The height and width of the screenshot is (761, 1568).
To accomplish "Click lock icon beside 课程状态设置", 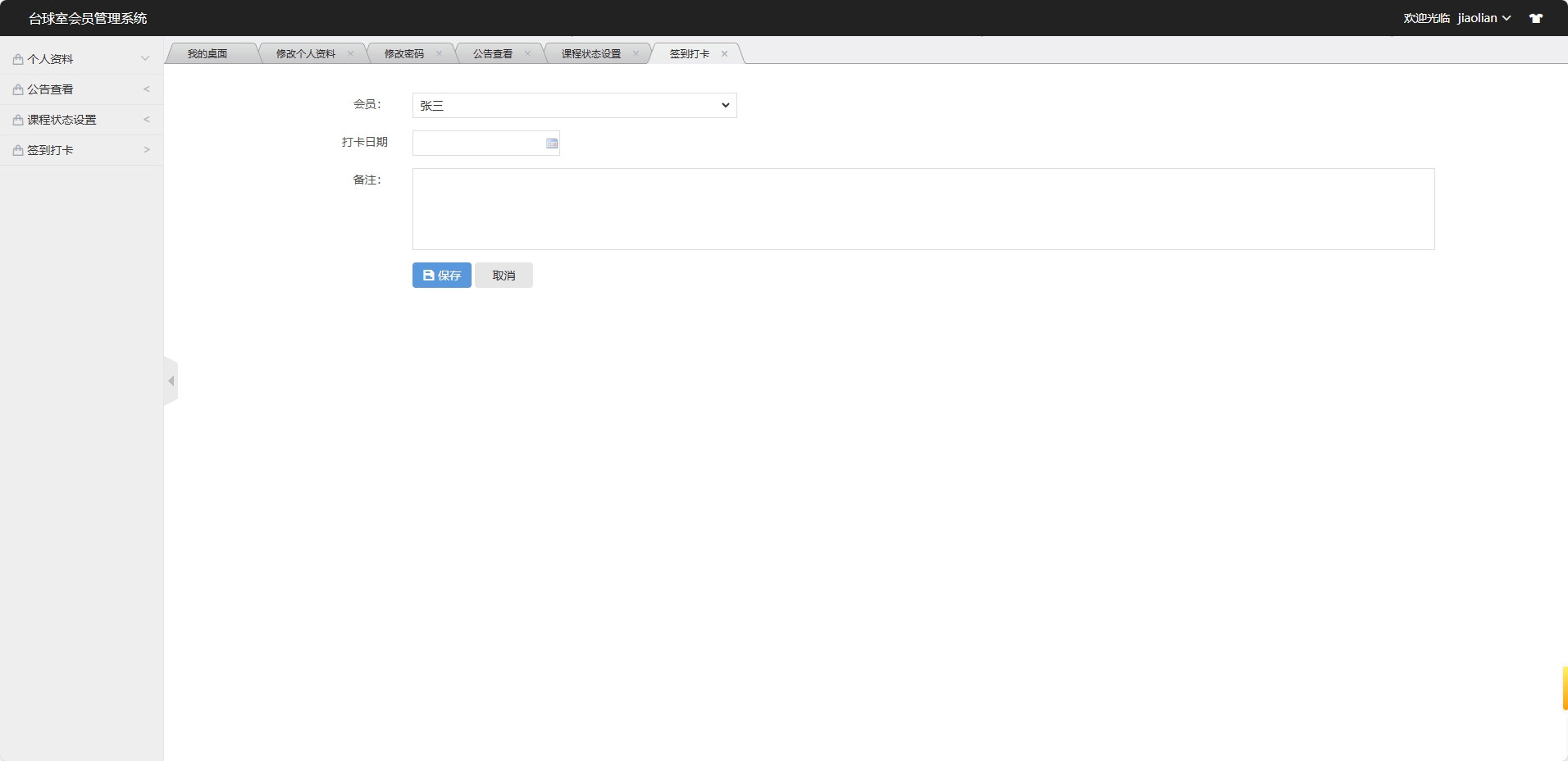I will (18, 120).
